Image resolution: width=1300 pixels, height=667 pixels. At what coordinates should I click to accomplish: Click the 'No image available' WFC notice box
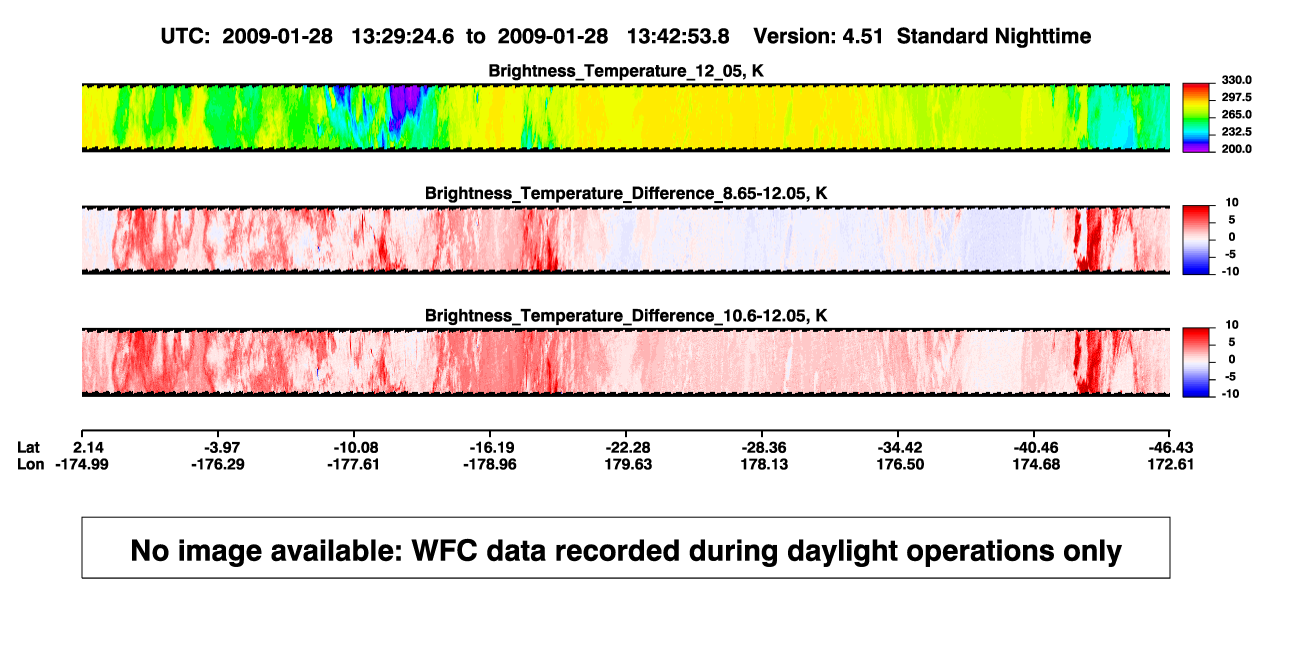626,548
